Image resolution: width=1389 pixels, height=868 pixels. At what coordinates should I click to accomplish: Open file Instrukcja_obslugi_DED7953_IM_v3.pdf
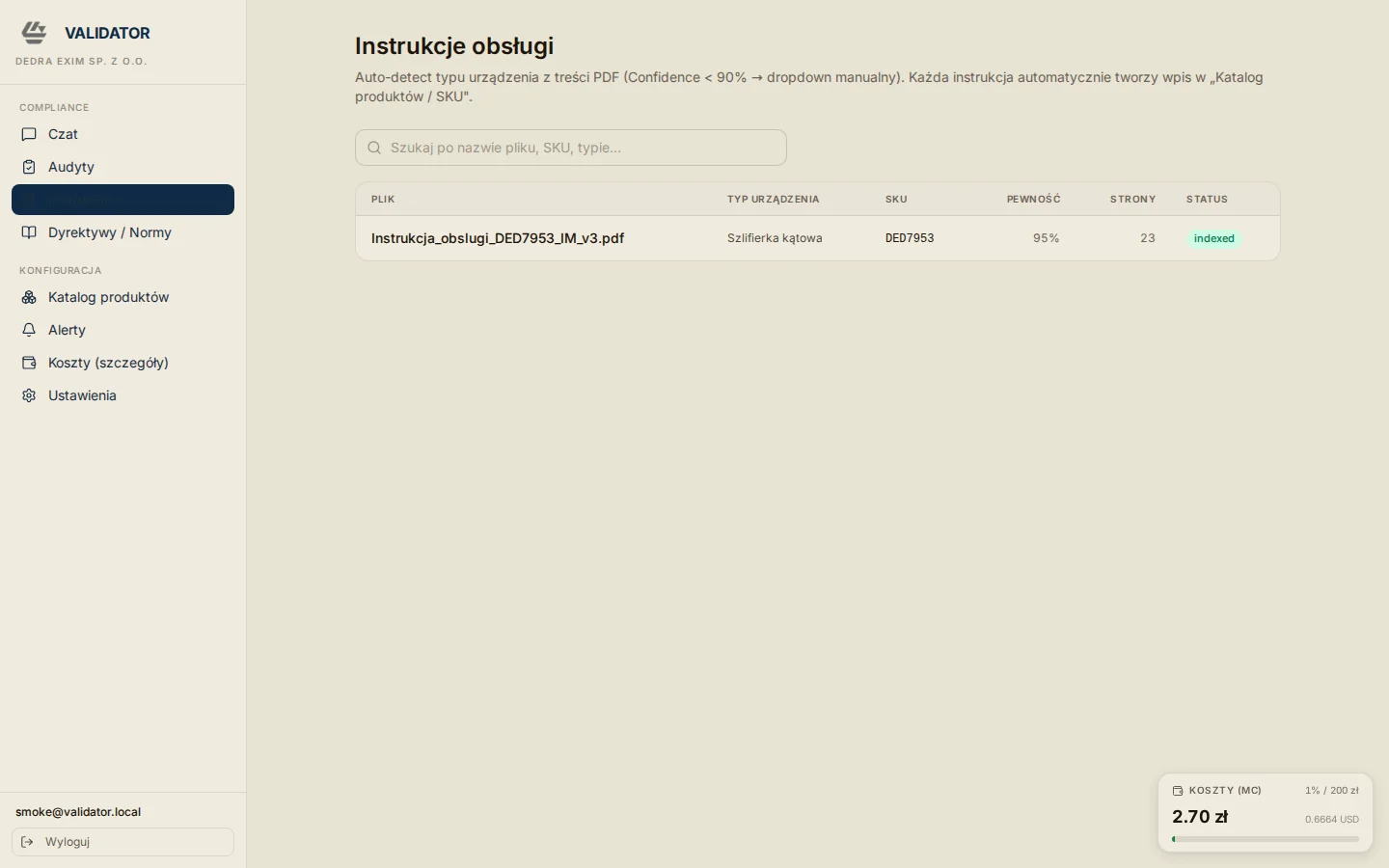pos(498,238)
